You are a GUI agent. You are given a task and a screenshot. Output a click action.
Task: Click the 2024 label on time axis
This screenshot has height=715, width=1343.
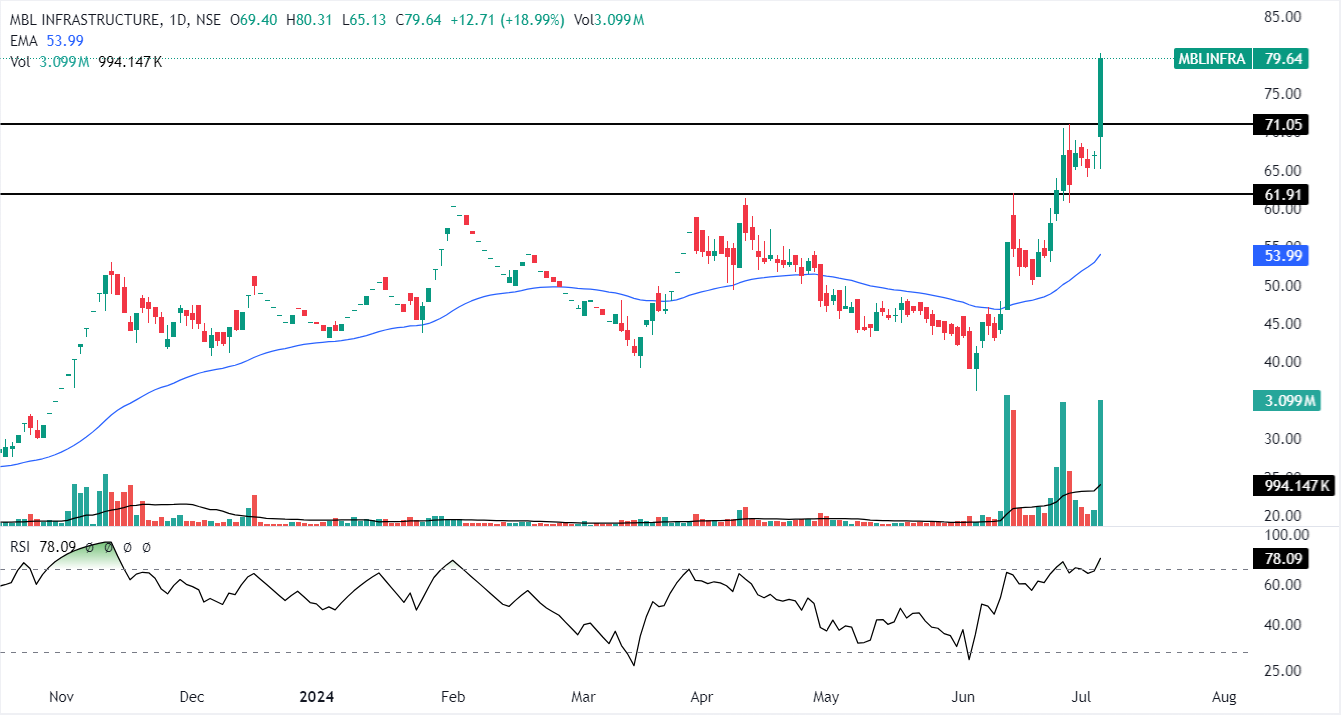tap(317, 695)
